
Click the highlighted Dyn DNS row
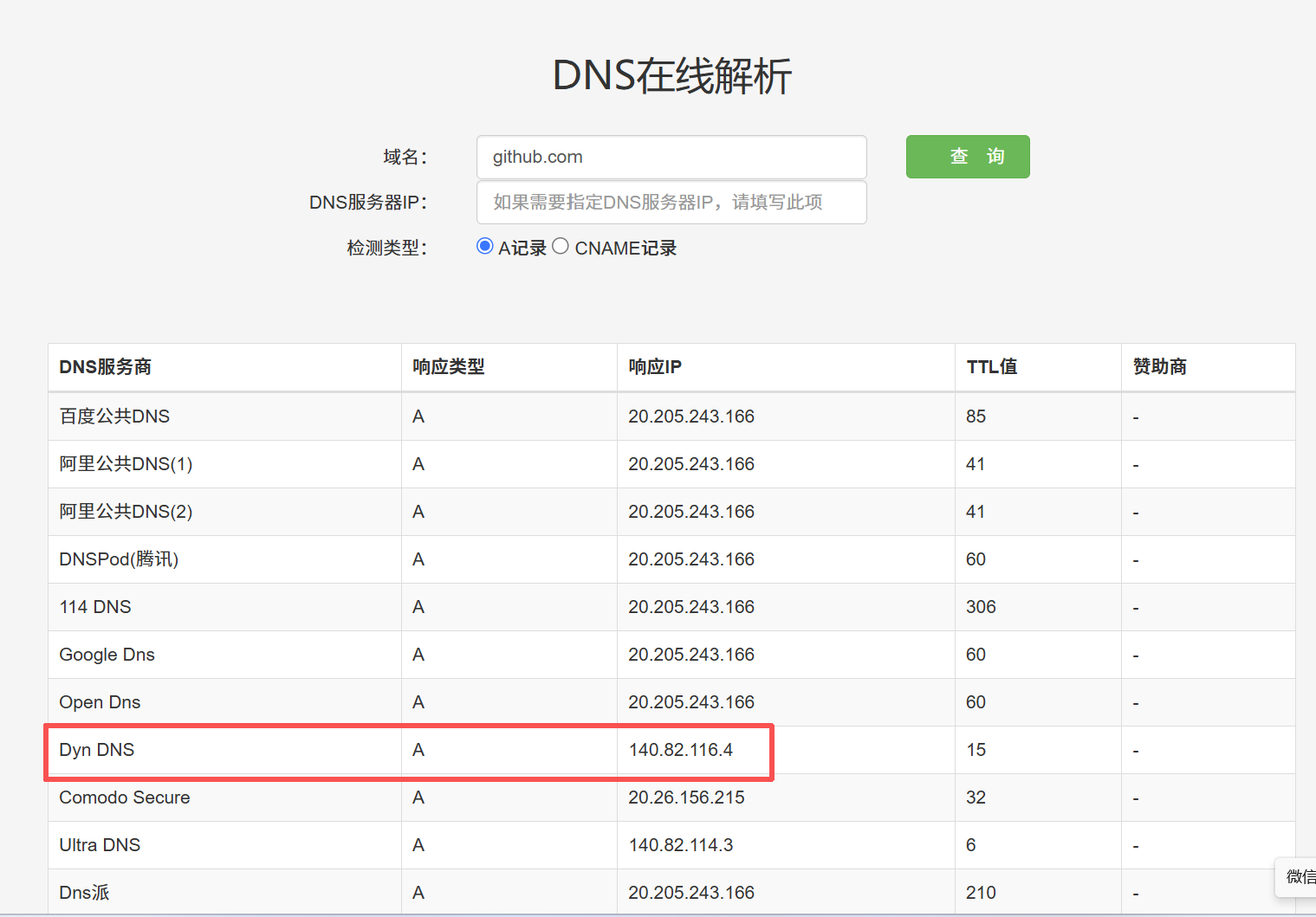[96, 750]
